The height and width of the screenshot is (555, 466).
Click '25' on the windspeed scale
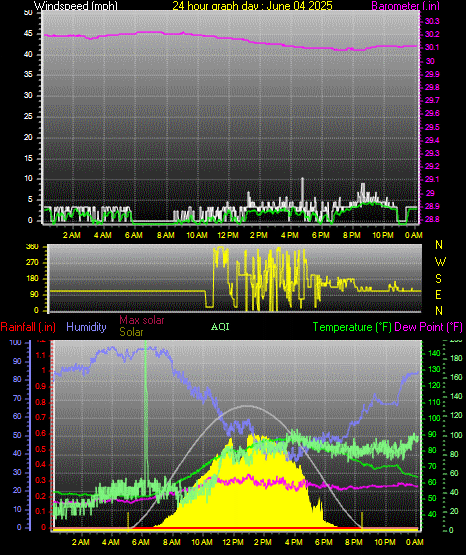click(28, 116)
